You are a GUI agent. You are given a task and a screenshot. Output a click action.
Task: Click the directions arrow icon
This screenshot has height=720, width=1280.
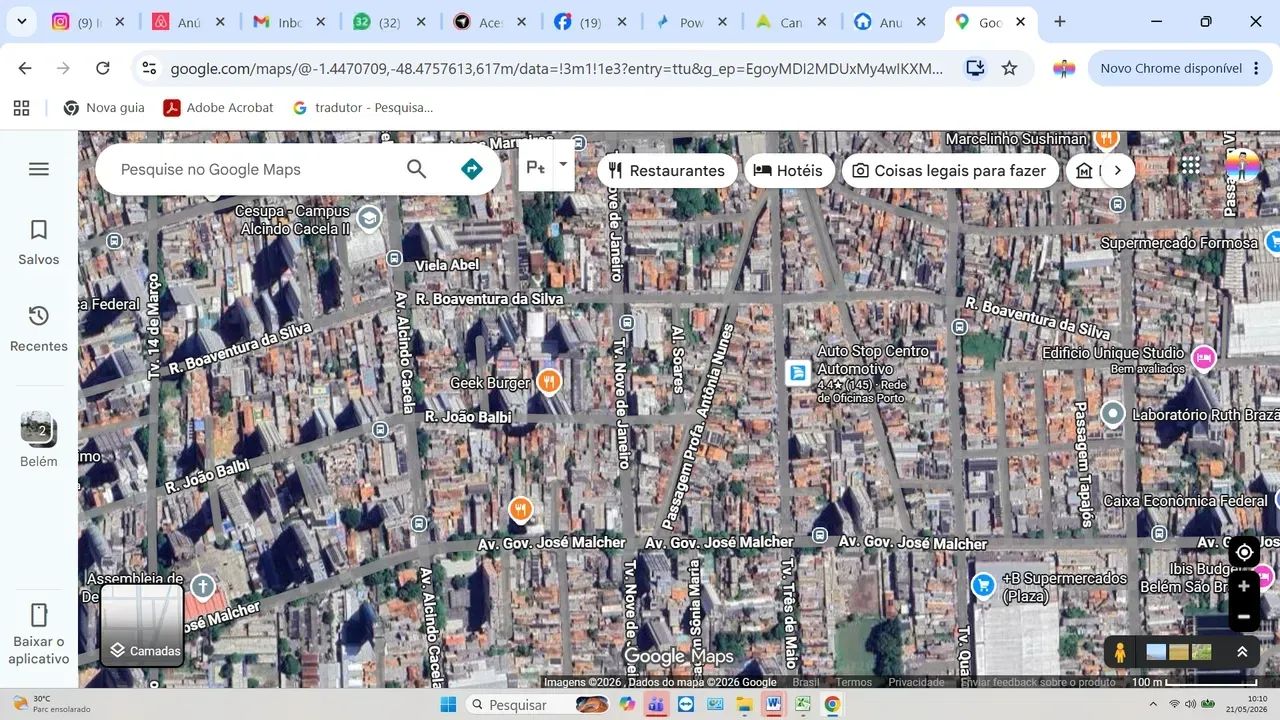[472, 169]
